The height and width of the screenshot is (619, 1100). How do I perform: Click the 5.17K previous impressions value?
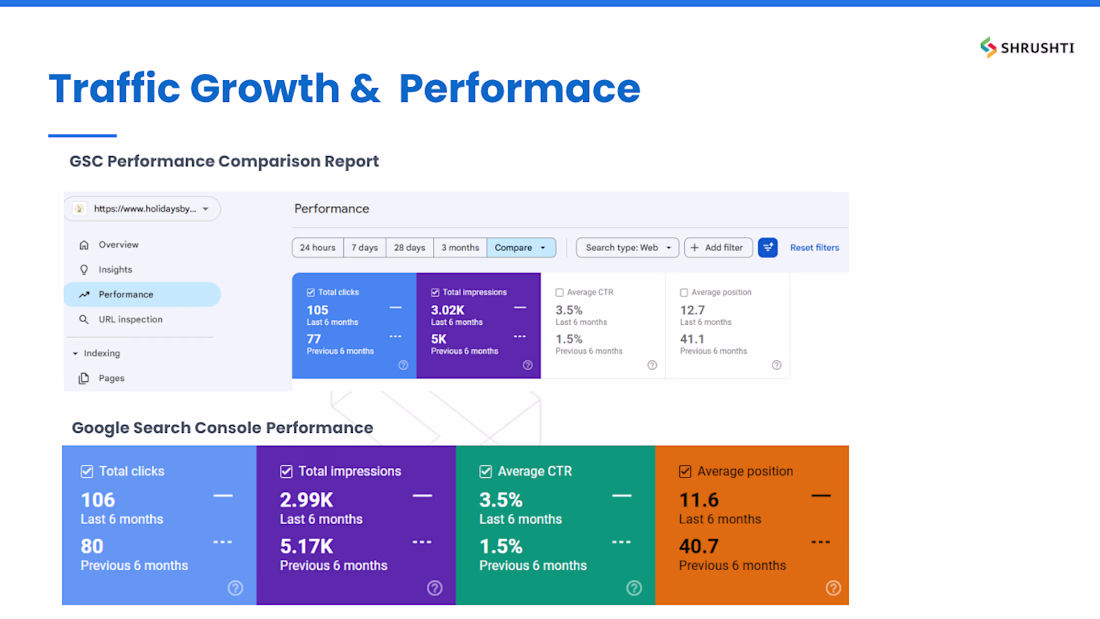(x=307, y=546)
